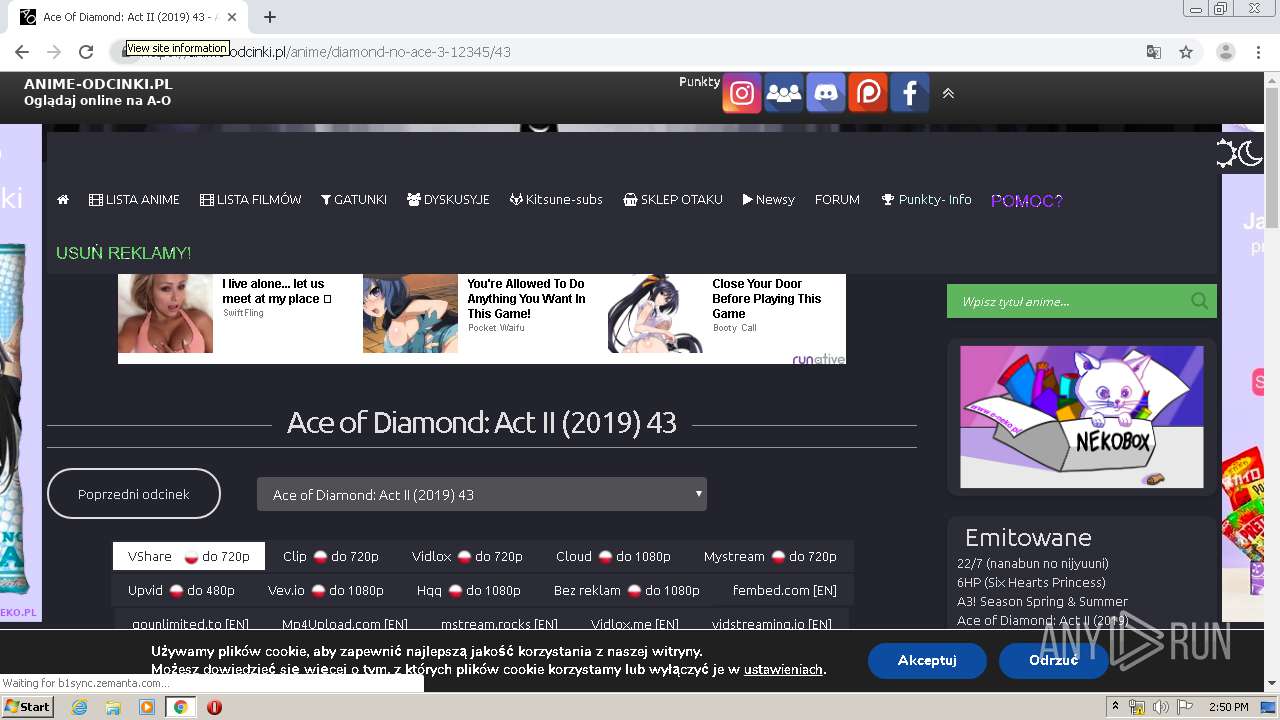Viewport: 1280px width, 720px height.
Task: Open Pocket Waifu ad thumbnail
Action: click(410, 313)
